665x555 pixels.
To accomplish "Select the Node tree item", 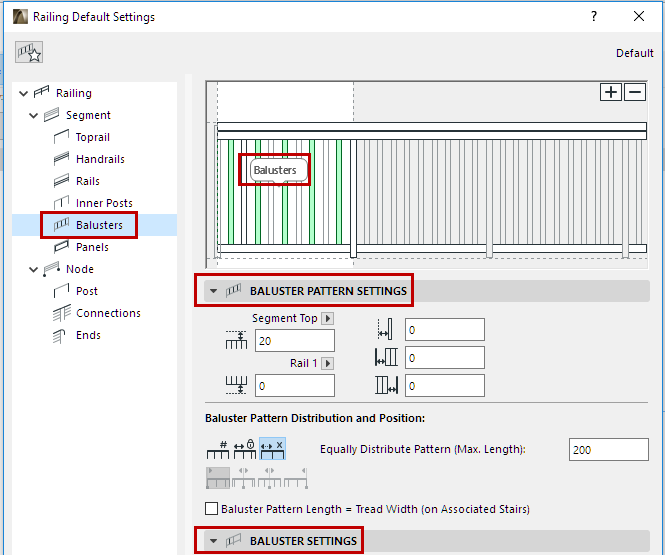I will (80, 269).
